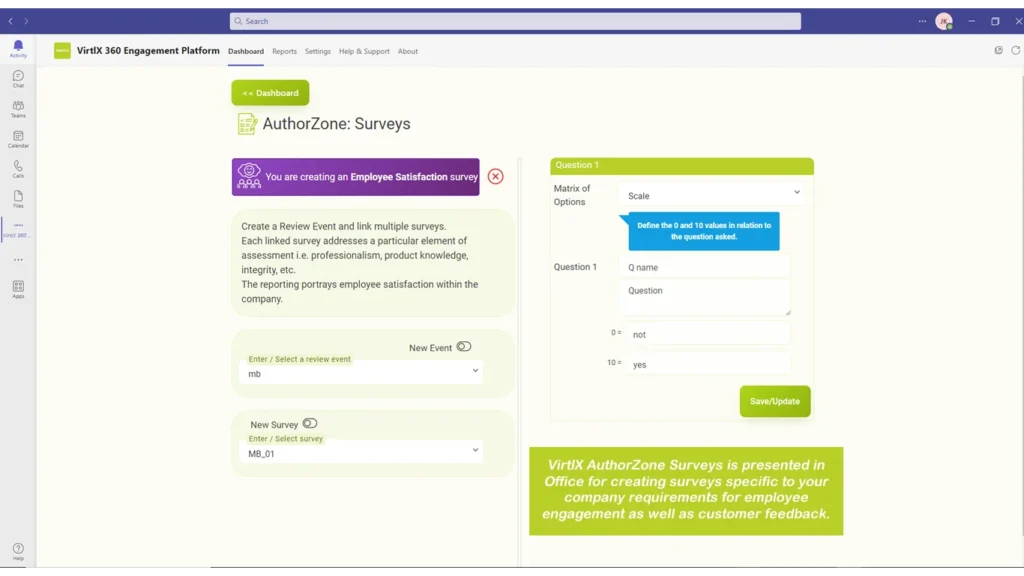The height and width of the screenshot is (576, 1024).
Task: Open Chat from the left sidebar
Action: tap(18, 79)
